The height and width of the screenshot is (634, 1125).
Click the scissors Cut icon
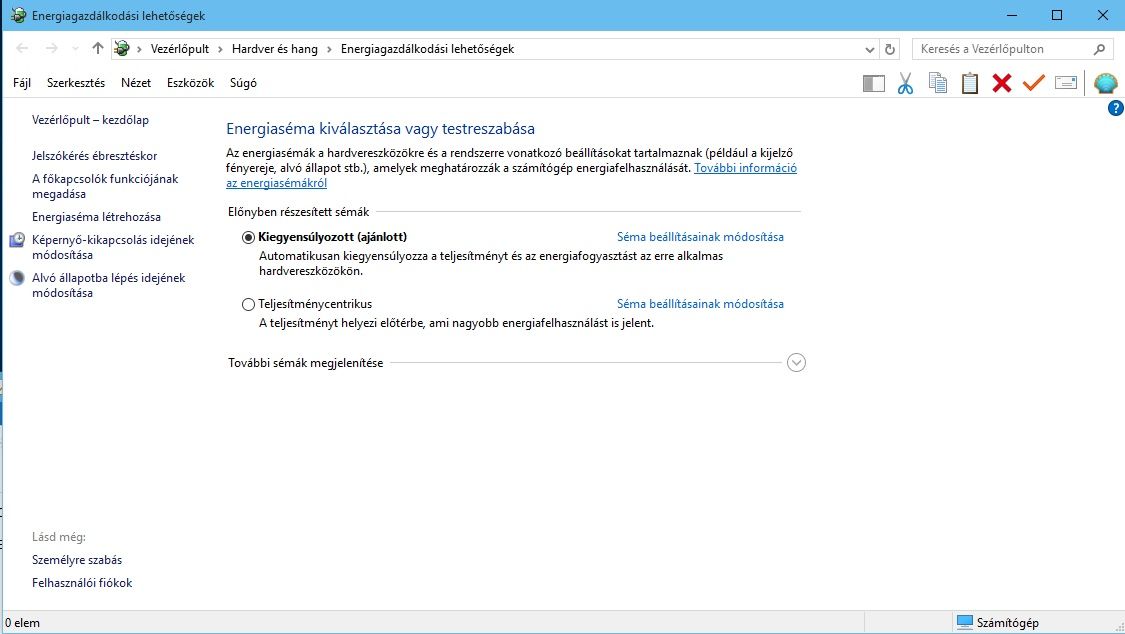pos(905,83)
